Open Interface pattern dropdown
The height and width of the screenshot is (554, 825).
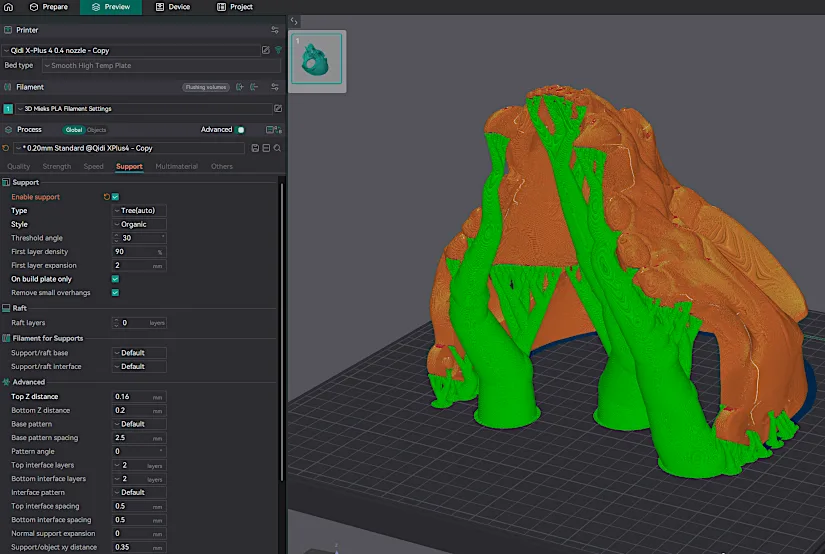click(139, 492)
